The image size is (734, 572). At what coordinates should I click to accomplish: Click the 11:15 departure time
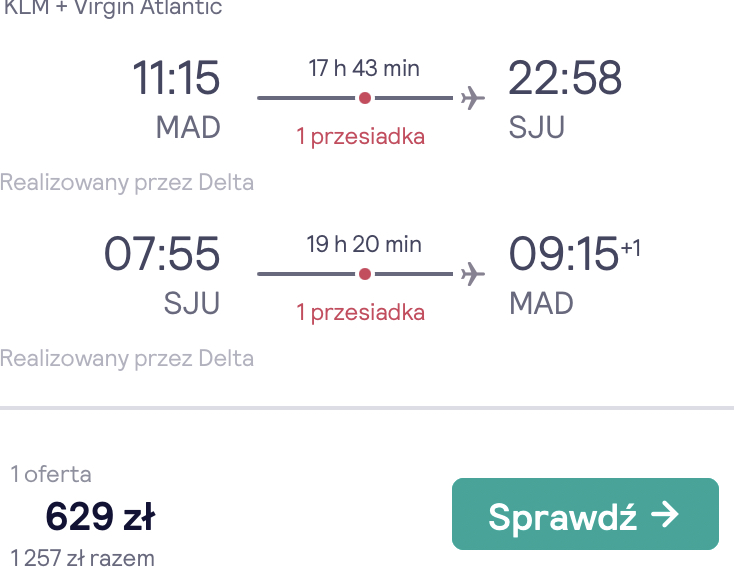[176, 78]
